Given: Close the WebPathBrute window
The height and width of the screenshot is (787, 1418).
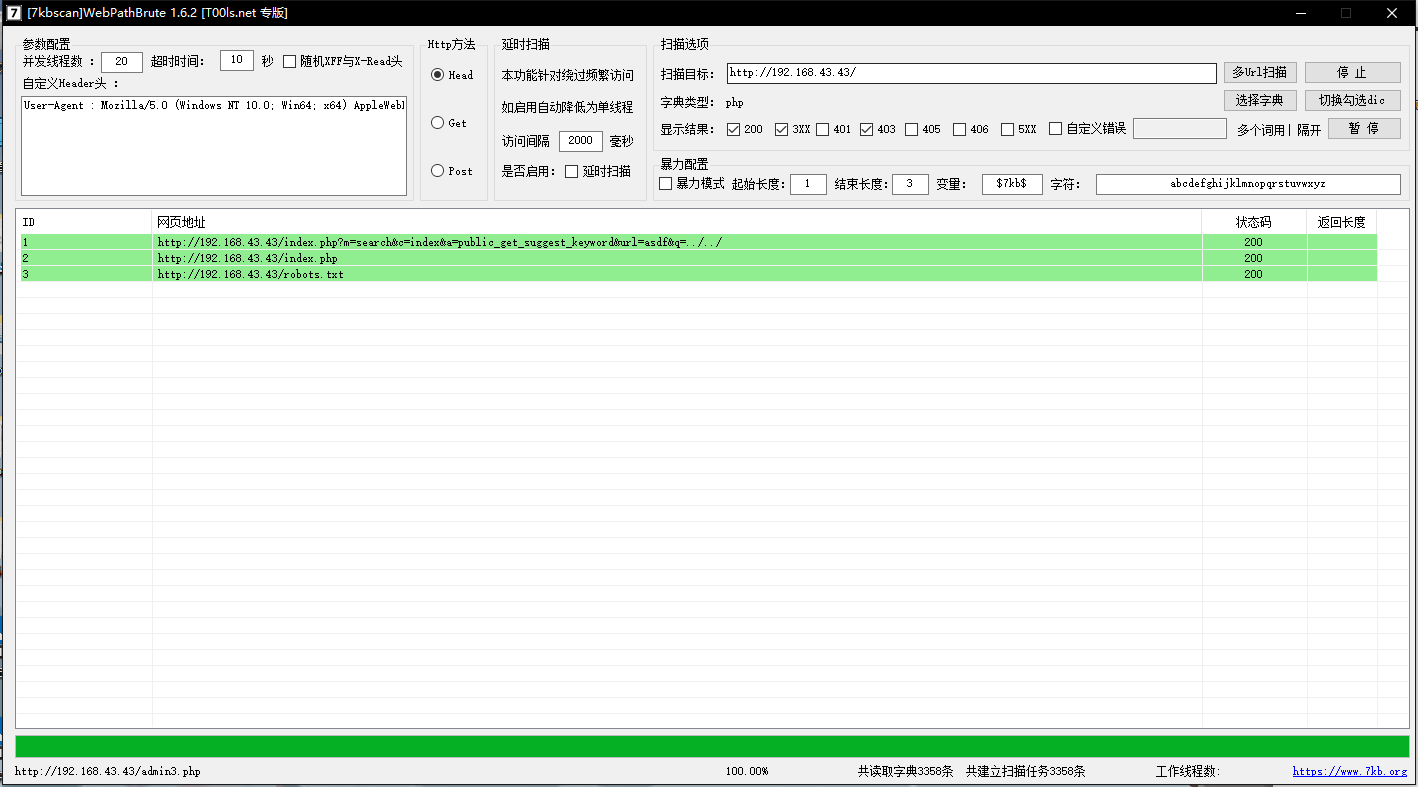Looking at the screenshot, I should [1391, 13].
